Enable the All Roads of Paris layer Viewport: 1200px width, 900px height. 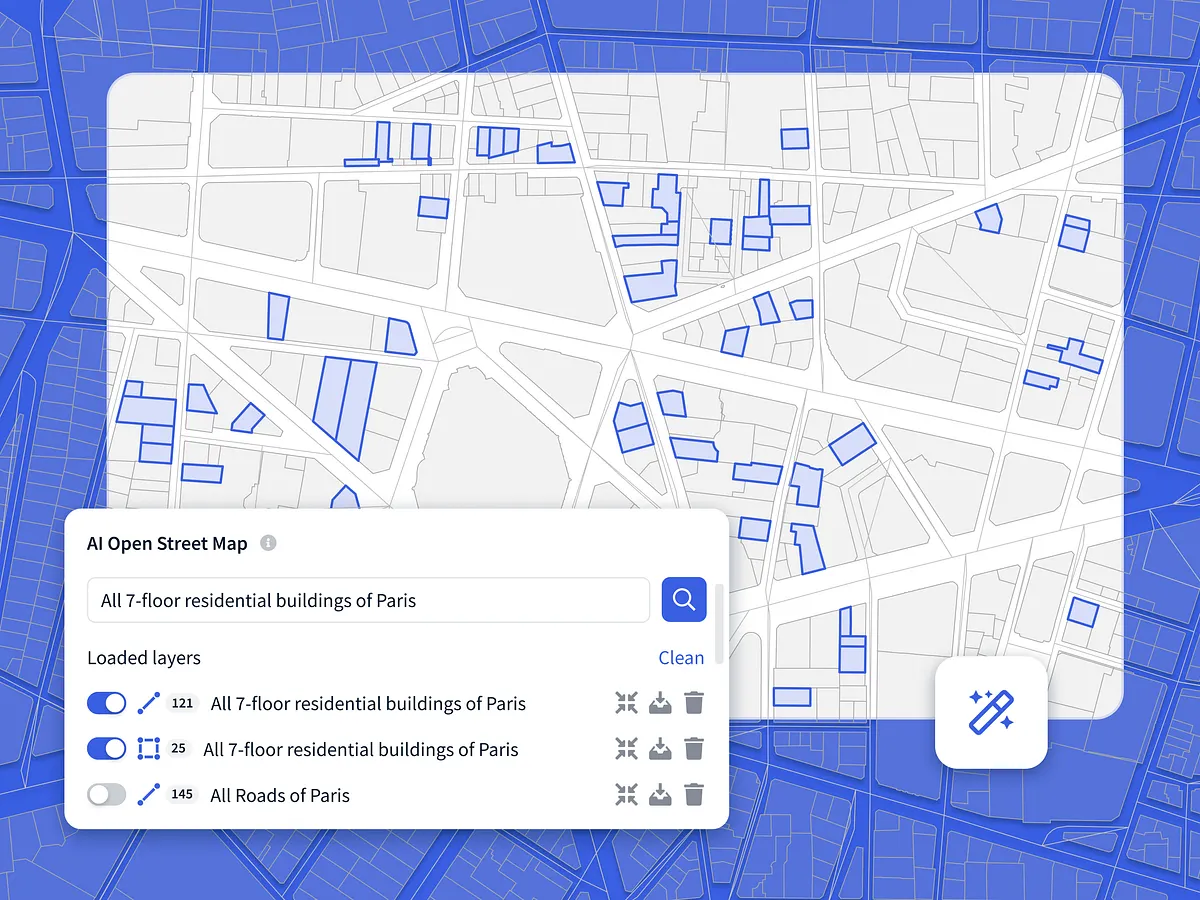[106, 795]
